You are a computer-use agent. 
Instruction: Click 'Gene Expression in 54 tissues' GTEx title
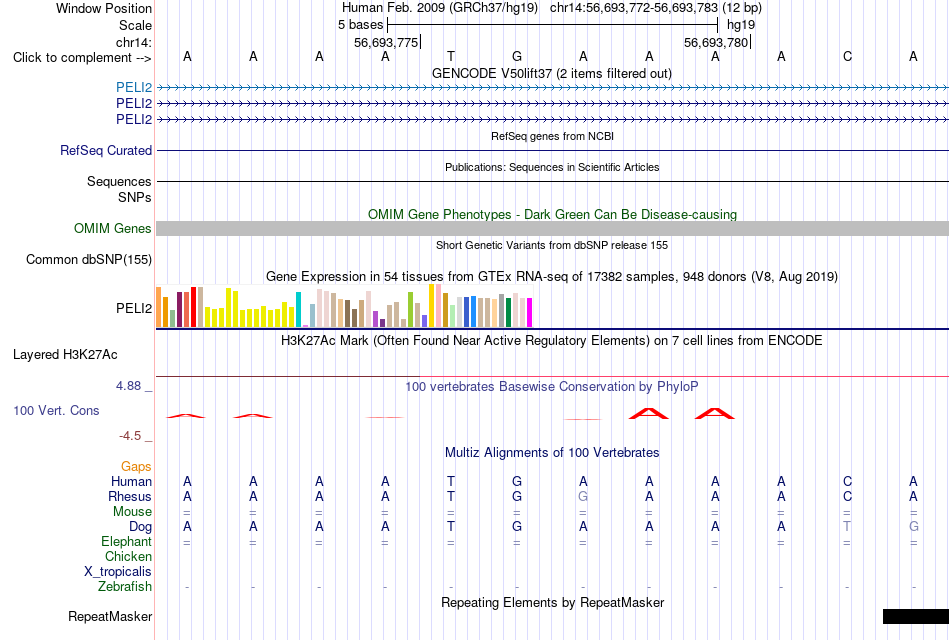552,276
